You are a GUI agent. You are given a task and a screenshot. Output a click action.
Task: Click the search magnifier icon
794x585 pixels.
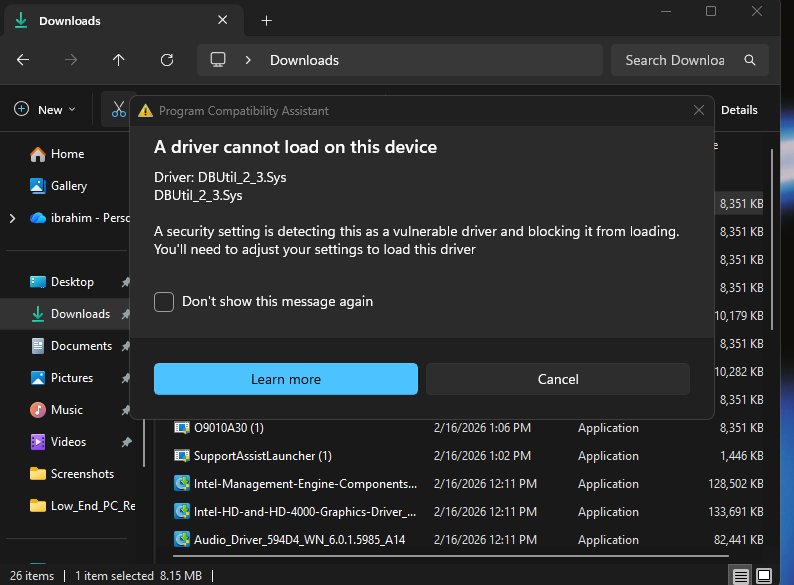[x=750, y=60]
